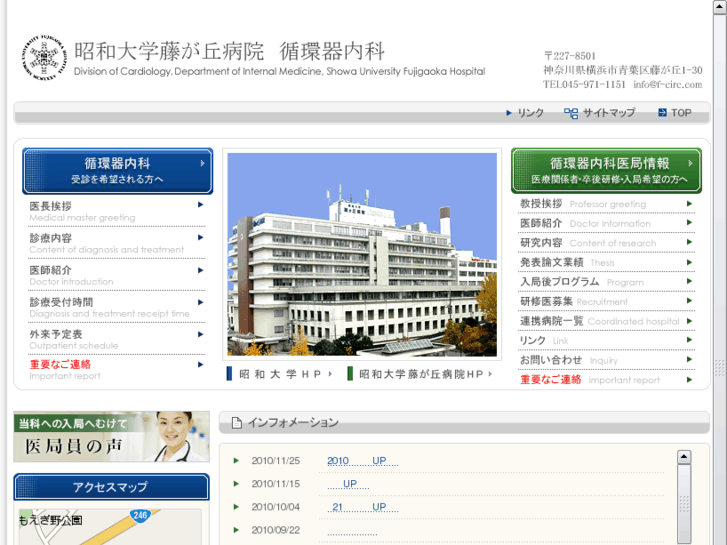Click the access map image
The image size is (727, 545).
(x=109, y=527)
